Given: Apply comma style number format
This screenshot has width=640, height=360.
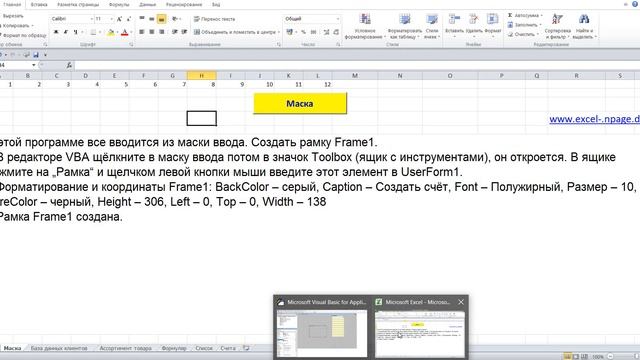Looking at the screenshot, I should pyautogui.click(x=313, y=32).
